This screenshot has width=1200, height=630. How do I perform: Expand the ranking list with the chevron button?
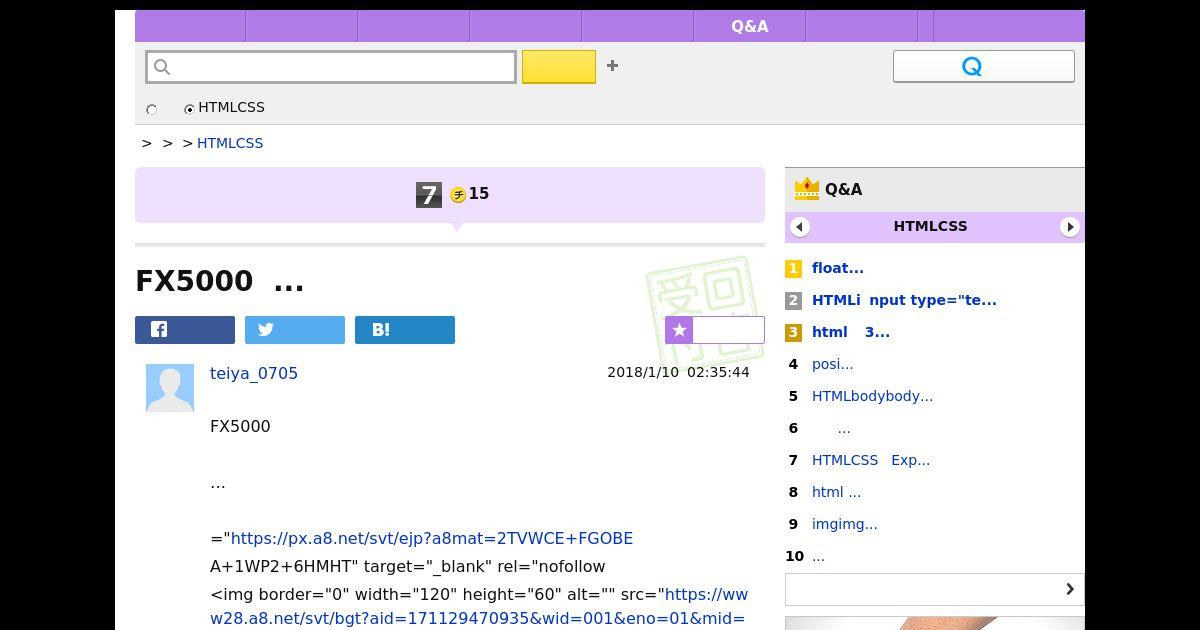point(935,589)
